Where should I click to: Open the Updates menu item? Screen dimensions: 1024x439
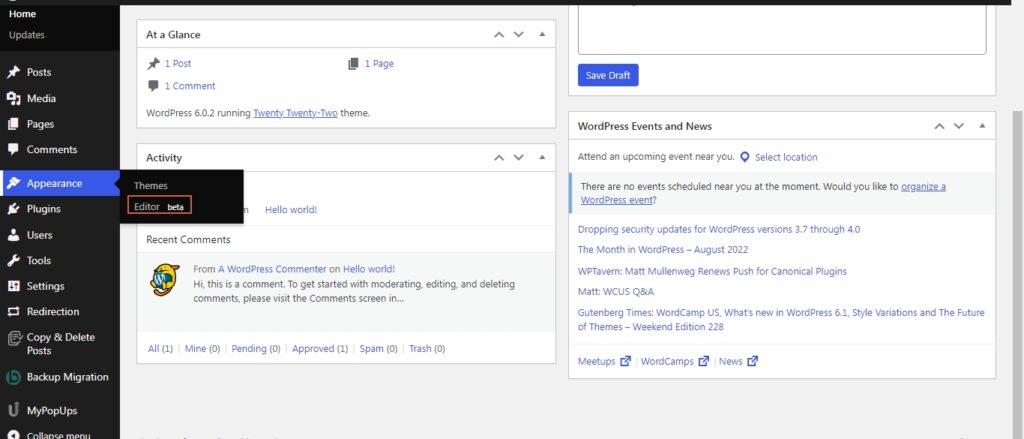pyautogui.click(x=27, y=35)
